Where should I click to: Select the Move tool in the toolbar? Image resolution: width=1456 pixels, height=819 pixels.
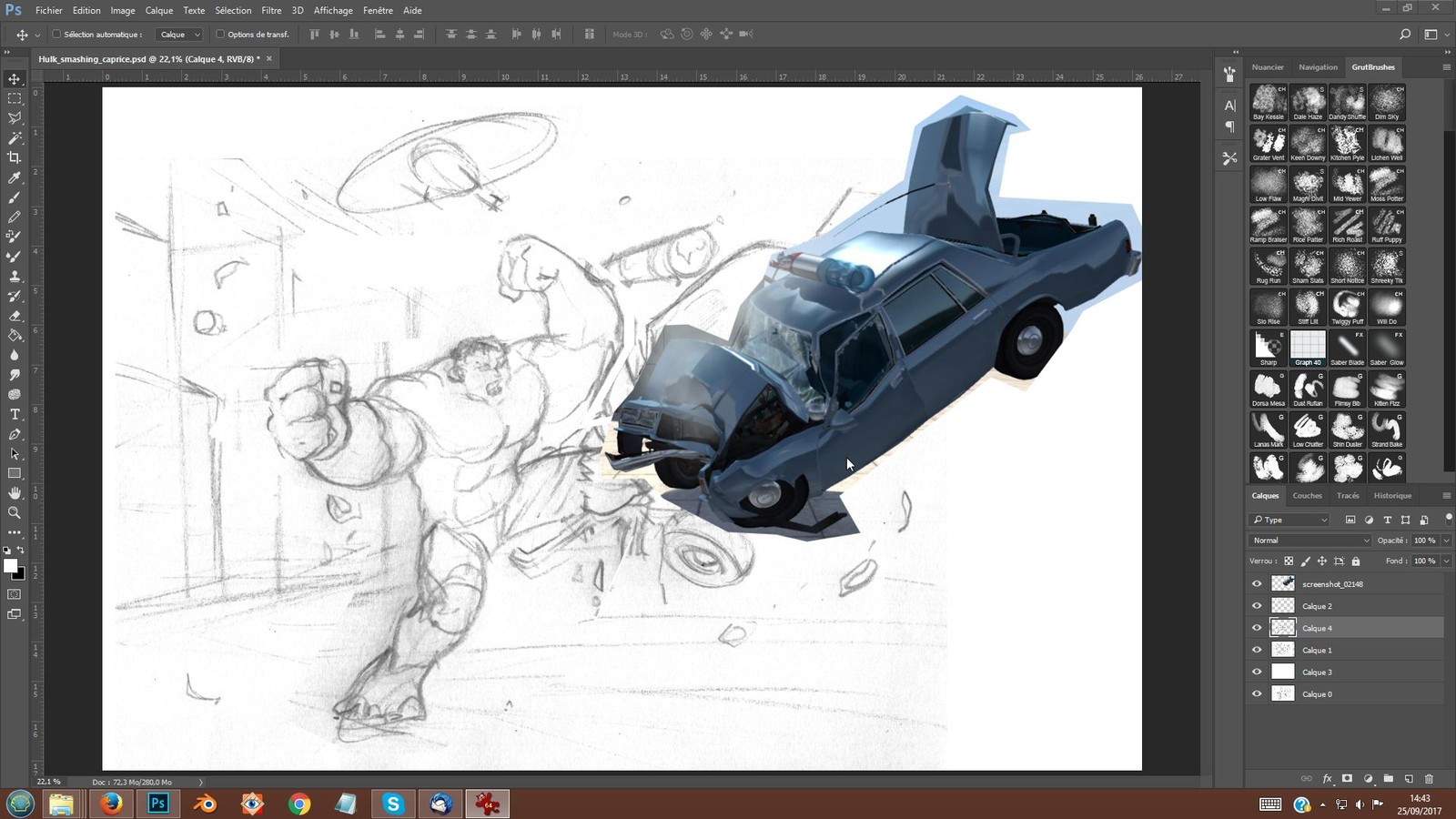[x=15, y=79]
